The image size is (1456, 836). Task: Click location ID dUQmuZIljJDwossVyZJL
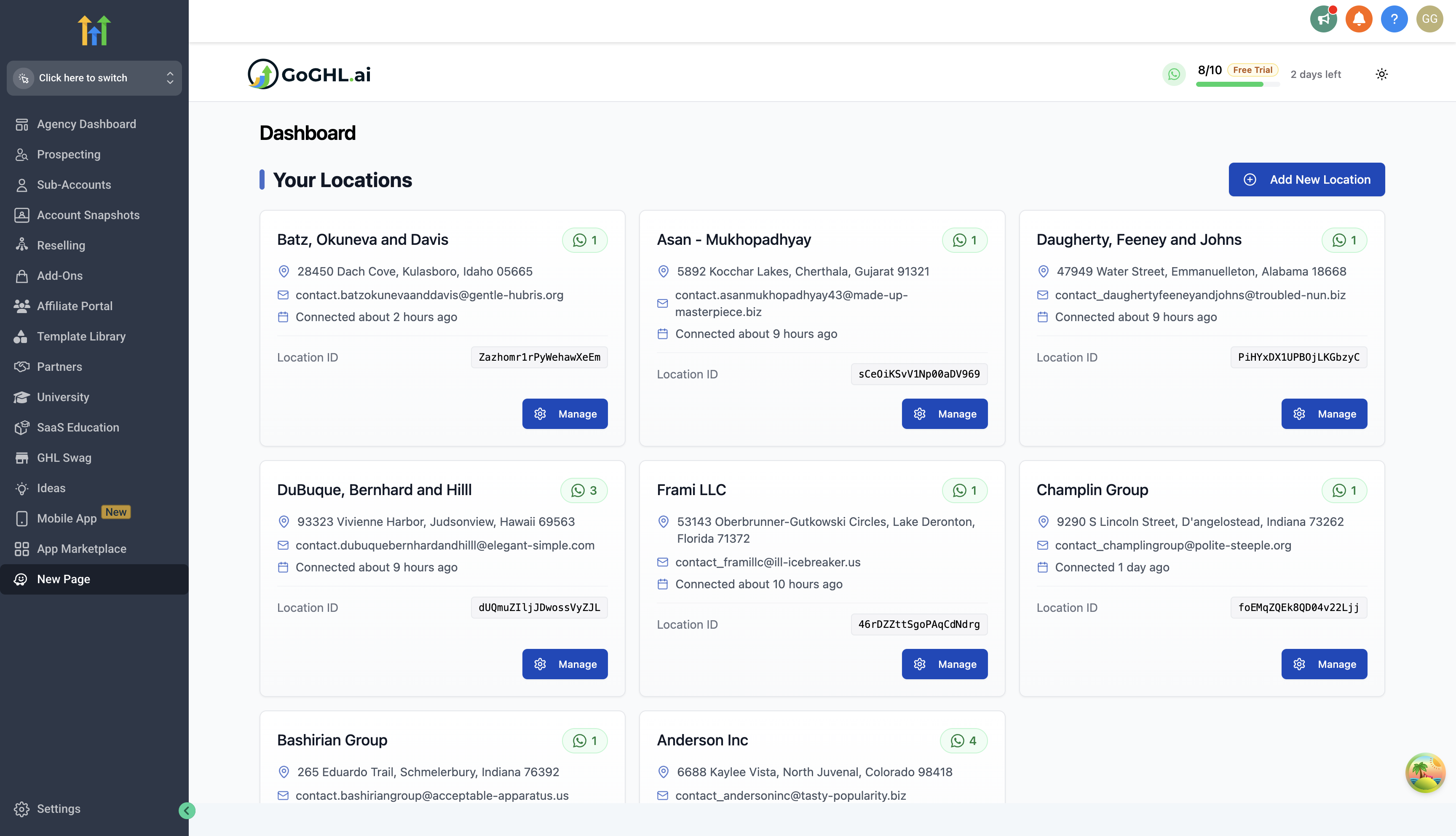(x=540, y=608)
